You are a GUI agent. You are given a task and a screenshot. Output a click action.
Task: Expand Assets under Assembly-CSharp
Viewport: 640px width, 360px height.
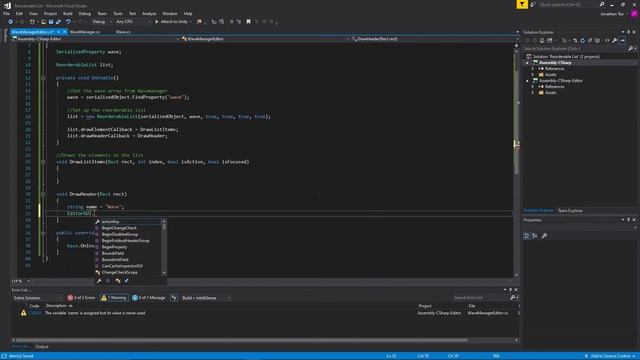pos(533,75)
